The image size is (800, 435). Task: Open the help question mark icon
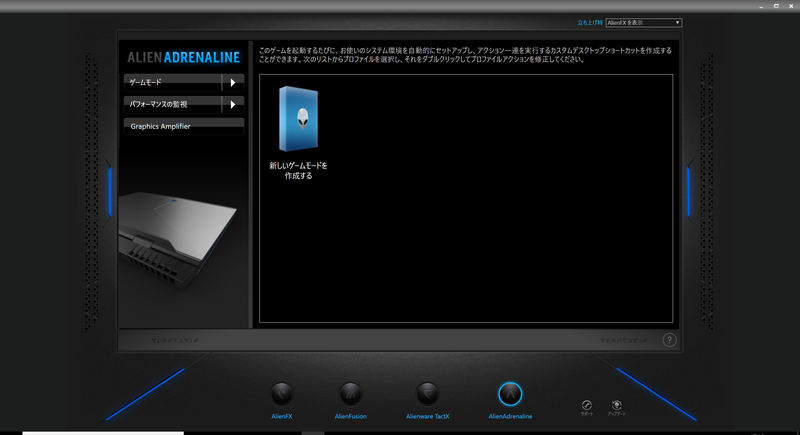[x=669, y=340]
